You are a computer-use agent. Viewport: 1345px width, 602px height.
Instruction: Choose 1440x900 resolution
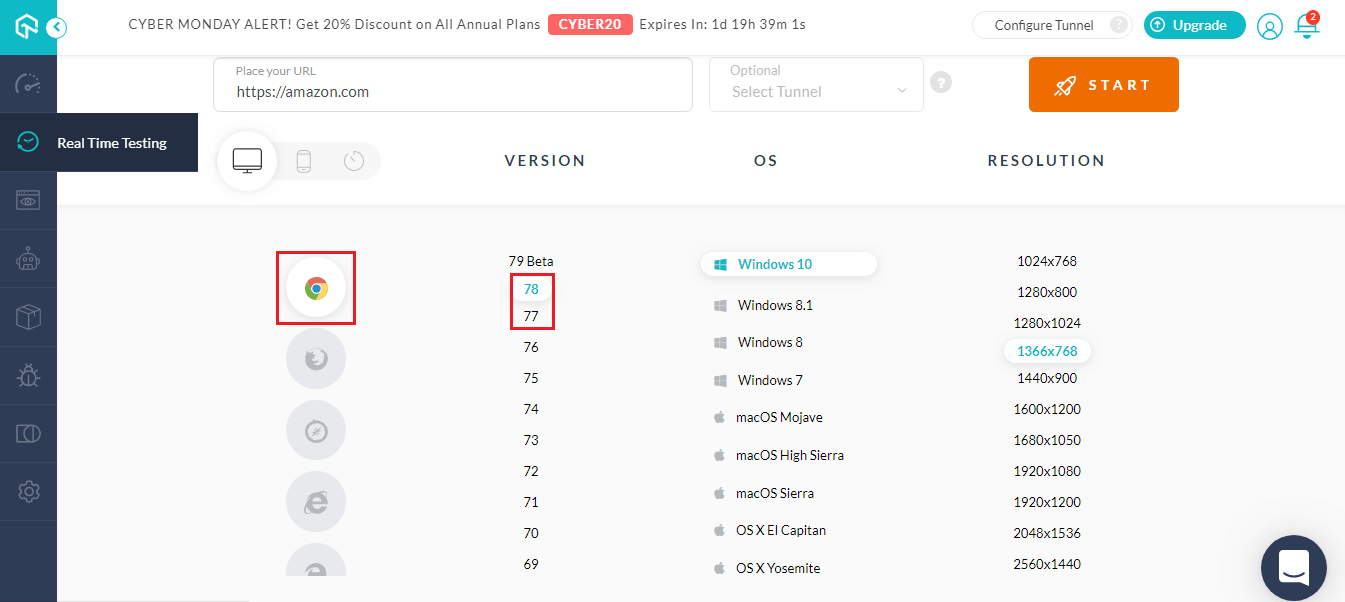(1047, 378)
